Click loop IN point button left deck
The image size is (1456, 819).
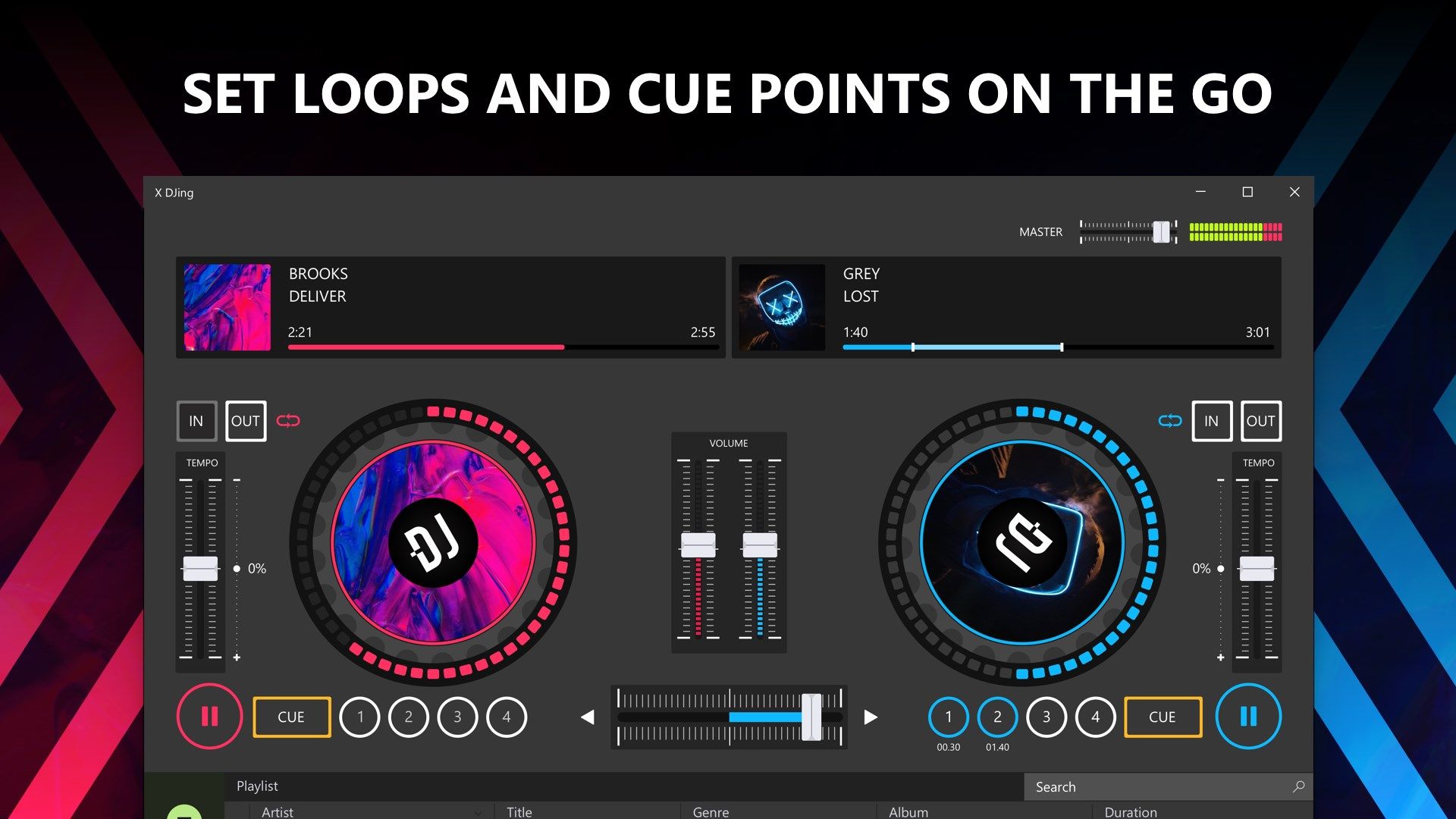[196, 419]
